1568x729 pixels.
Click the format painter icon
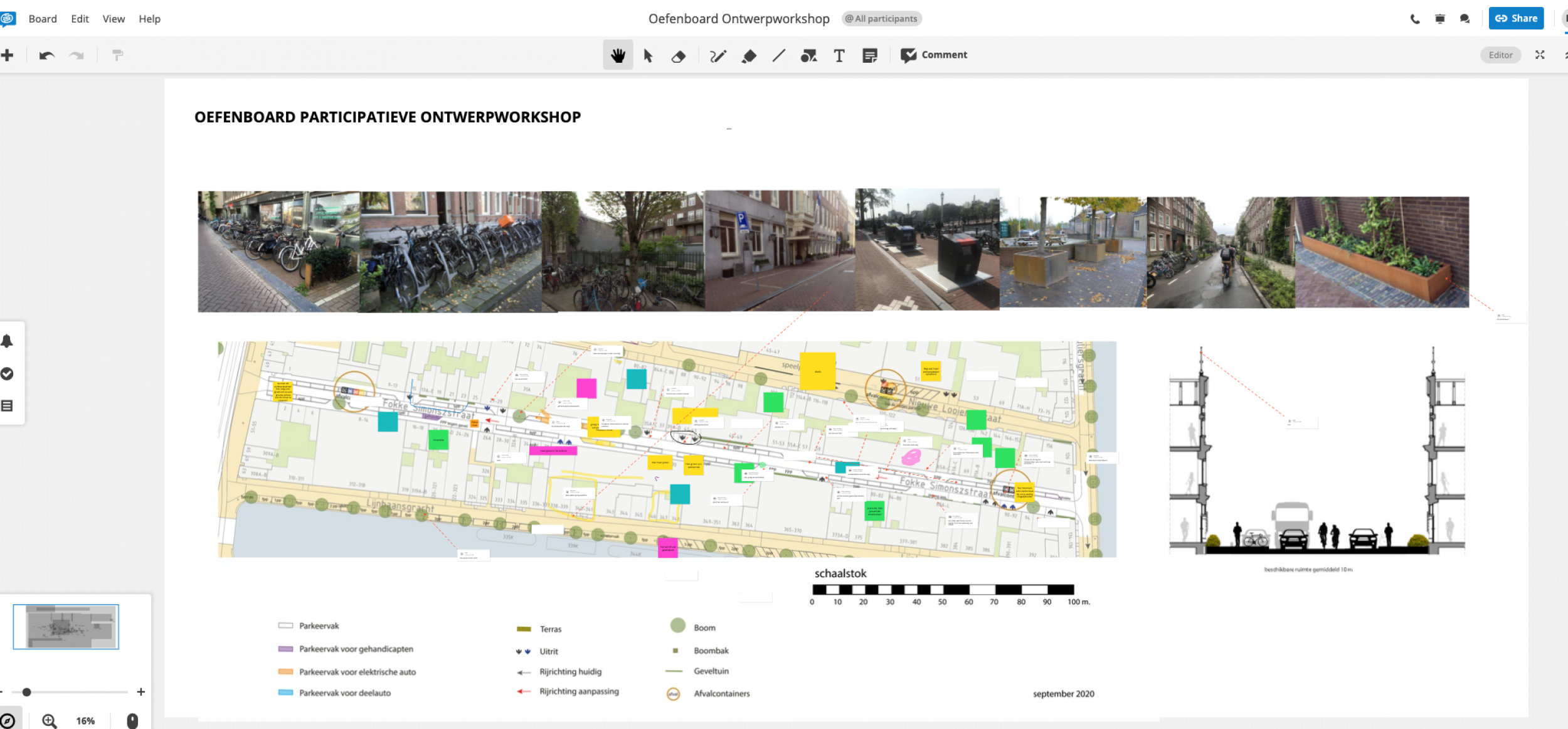point(117,55)
